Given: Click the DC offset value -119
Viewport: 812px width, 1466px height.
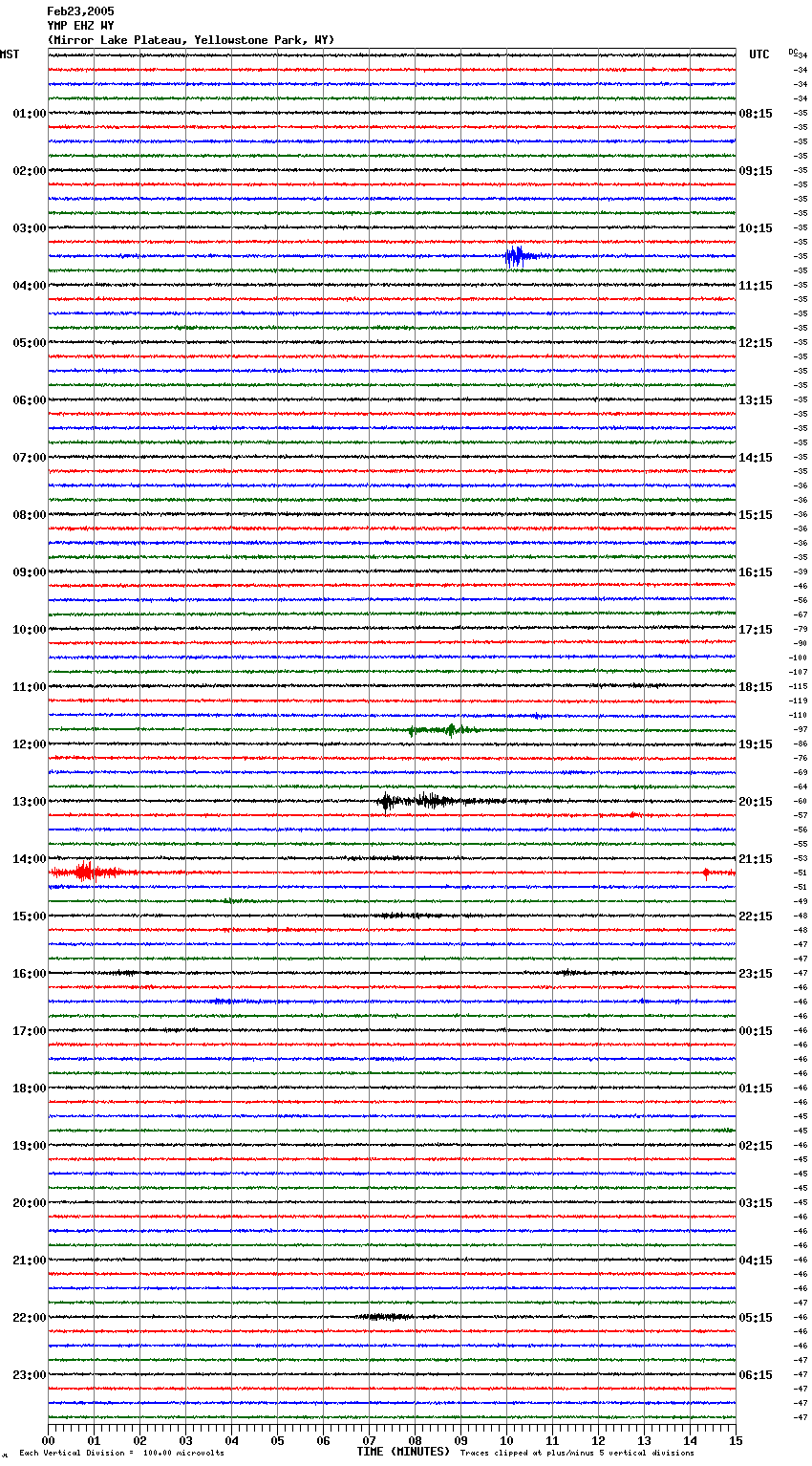Looking at the screenshot, I should click(799, 701).
